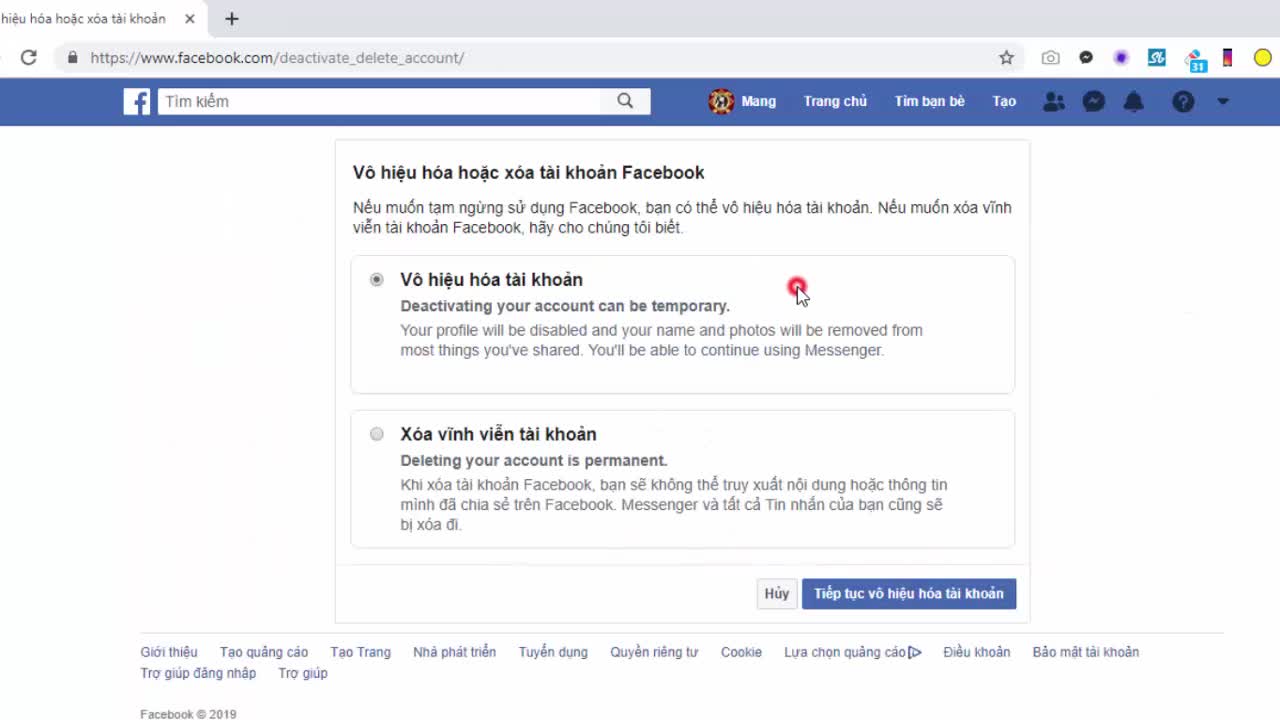Screen dimensions: 1280x720
Task: Click Mang profile picture
Action: pyautogui.click(x=721, y=101)
